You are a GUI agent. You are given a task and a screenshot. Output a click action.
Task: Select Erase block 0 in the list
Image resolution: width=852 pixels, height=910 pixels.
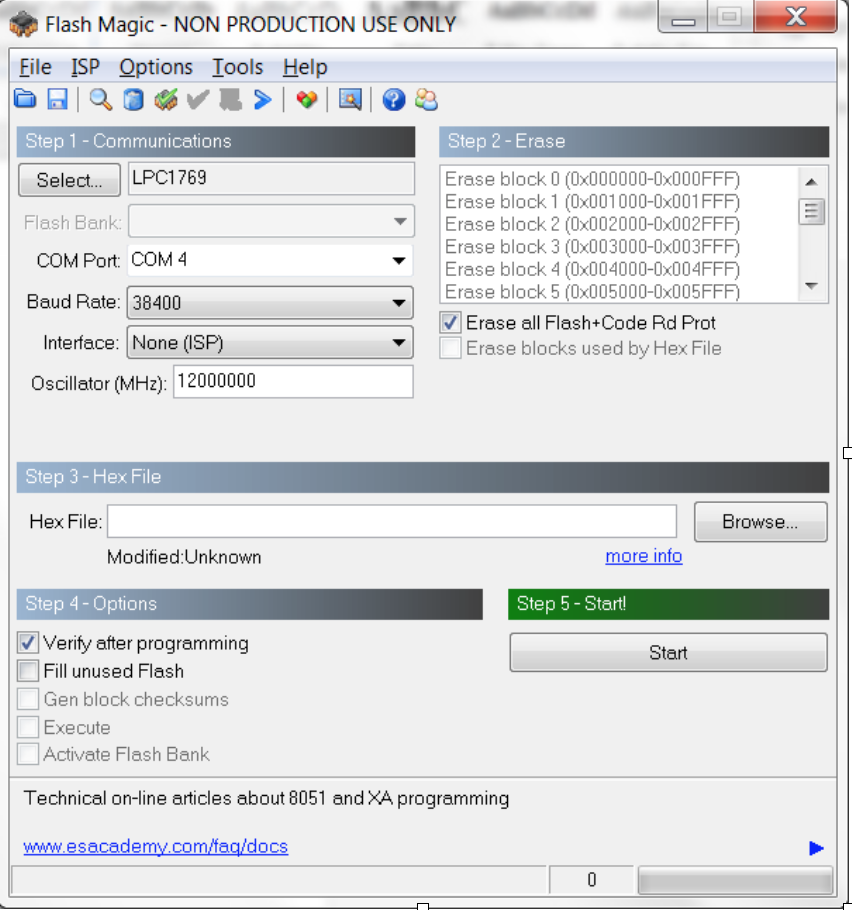tap(592, 179)
